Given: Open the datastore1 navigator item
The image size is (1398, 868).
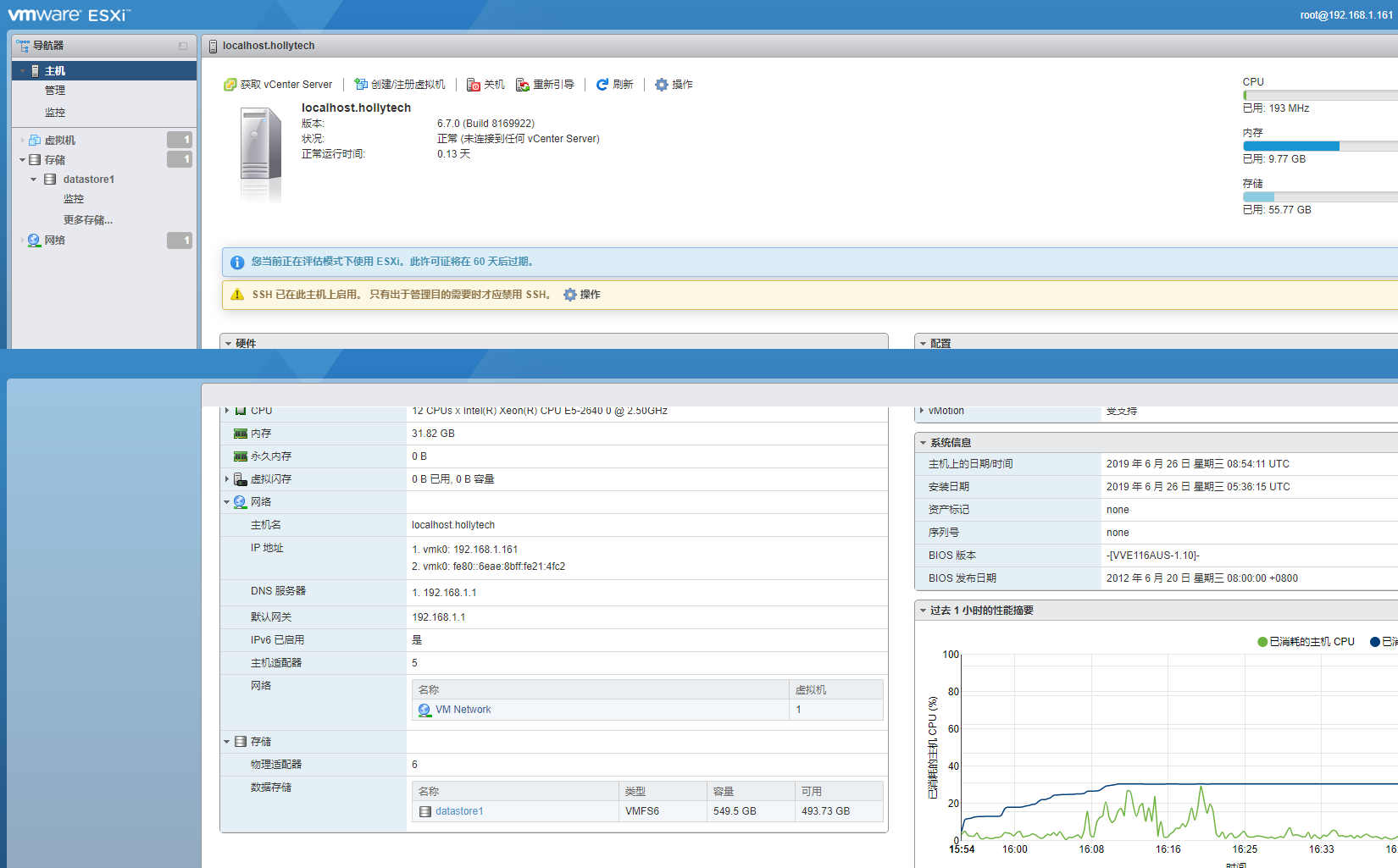Looking at the screenshot, I should pos(89,180).
